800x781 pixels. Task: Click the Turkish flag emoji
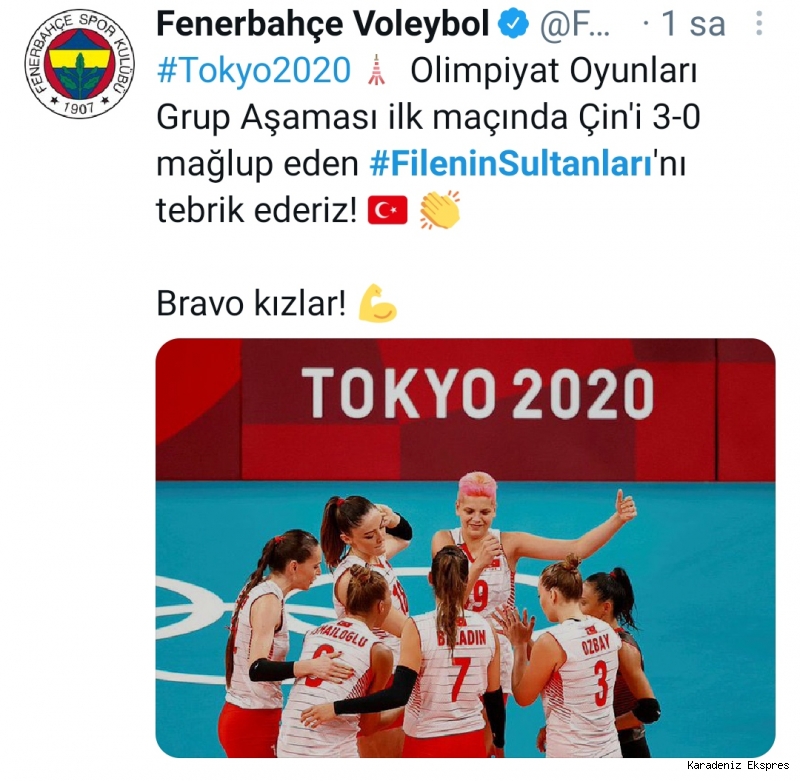point(388,210)
